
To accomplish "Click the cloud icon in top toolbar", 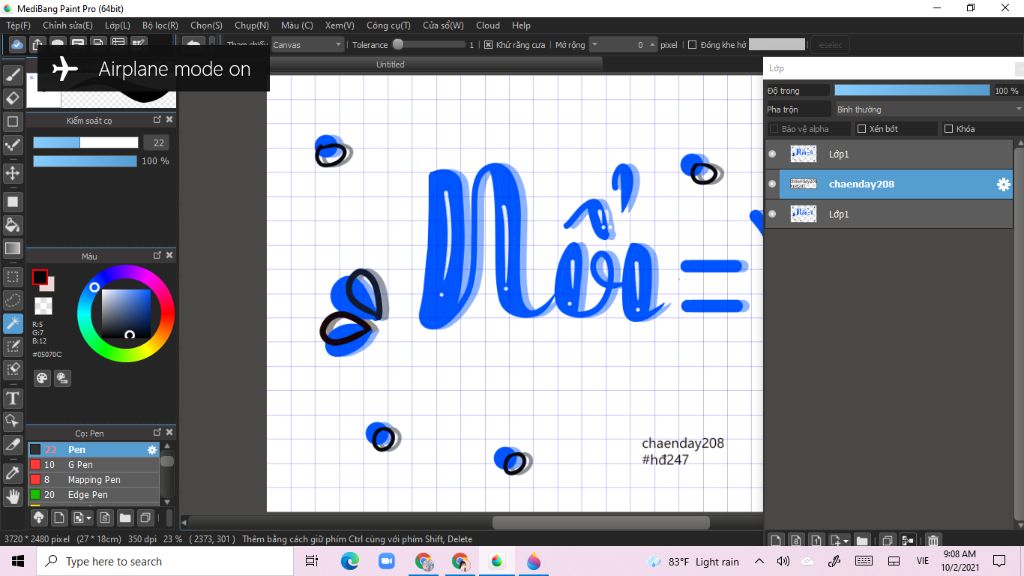I will click(16, 44).
